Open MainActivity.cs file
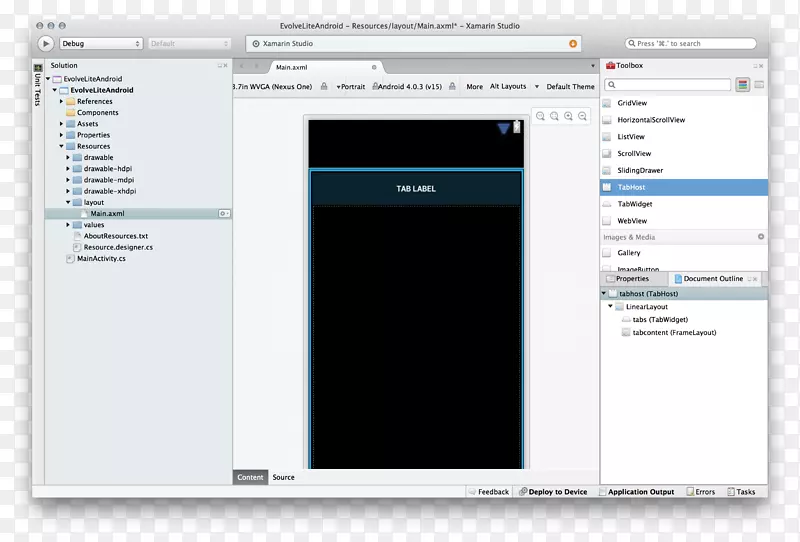Viewport: 800px width, 542px height. click(101, 258)
